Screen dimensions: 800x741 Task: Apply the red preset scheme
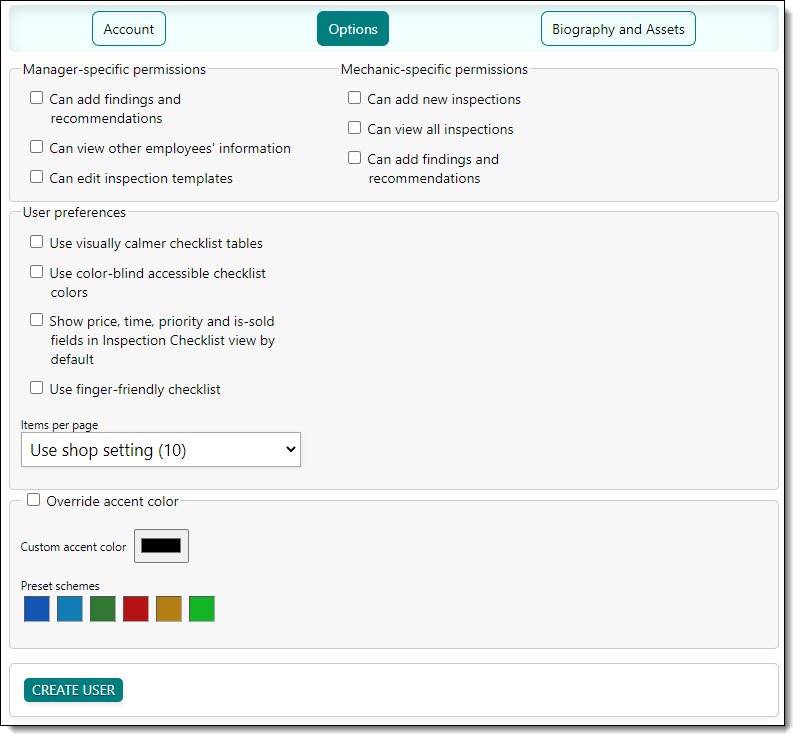click(136, 609)
